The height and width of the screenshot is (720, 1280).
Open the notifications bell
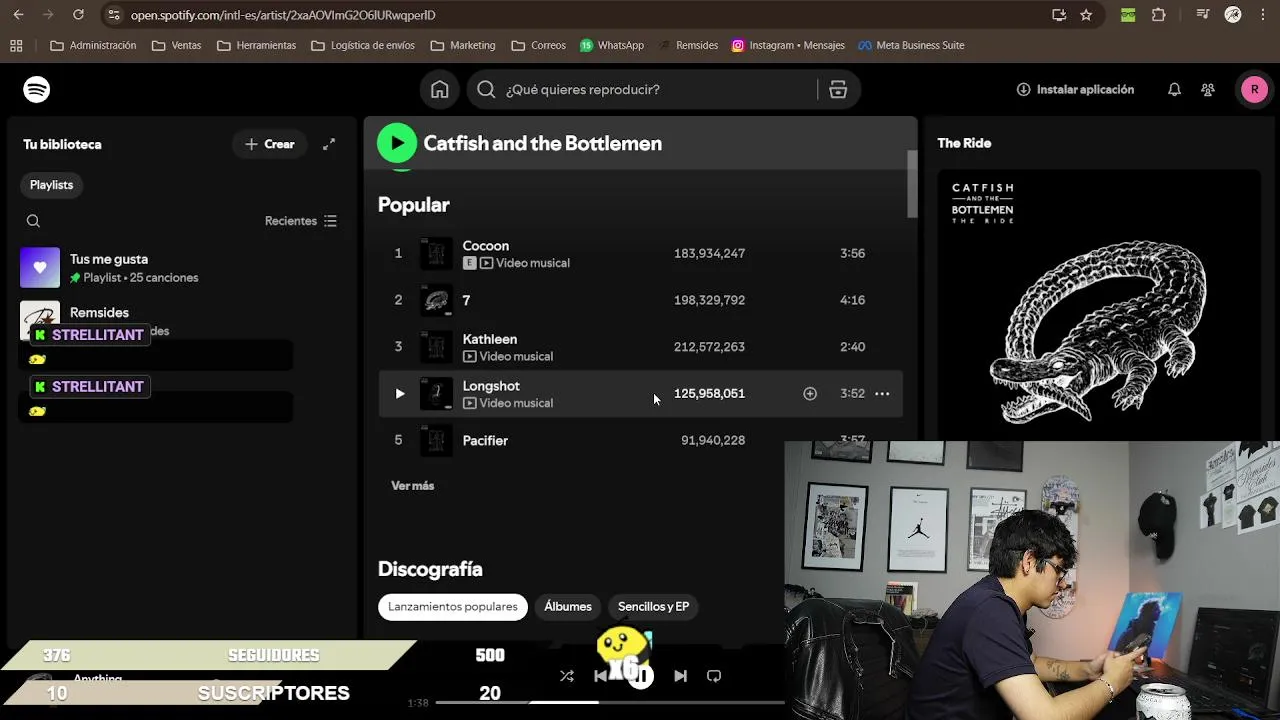point(1174,89)
